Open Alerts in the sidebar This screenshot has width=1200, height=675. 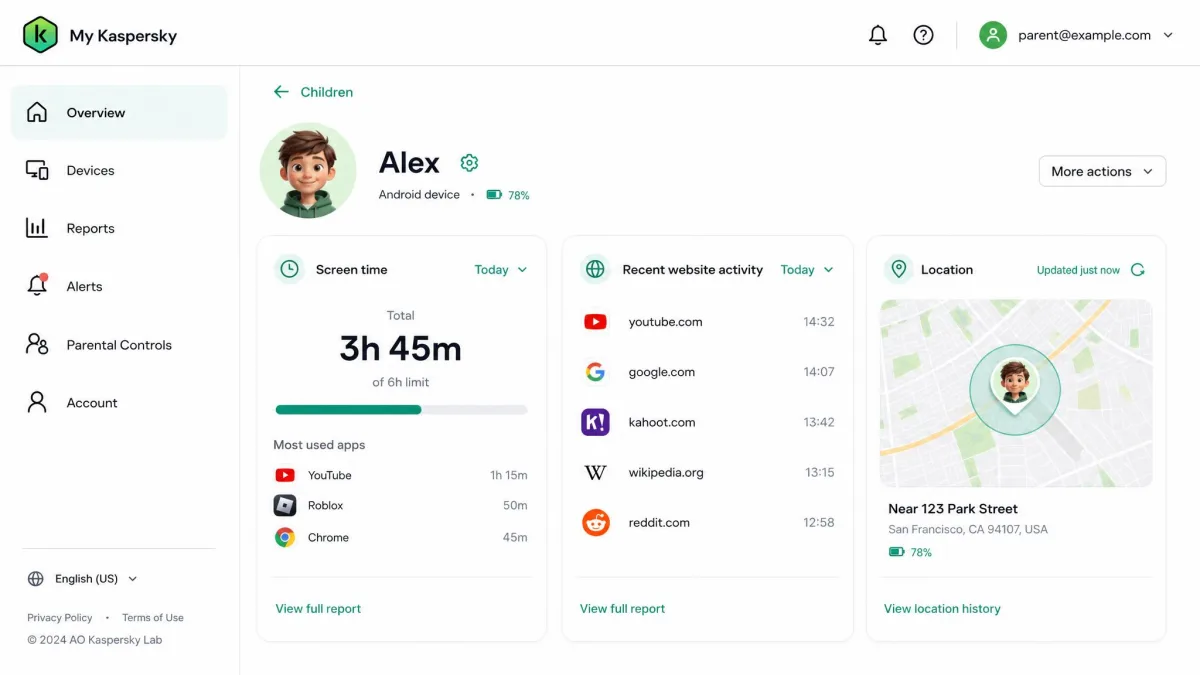coord(119,287)
